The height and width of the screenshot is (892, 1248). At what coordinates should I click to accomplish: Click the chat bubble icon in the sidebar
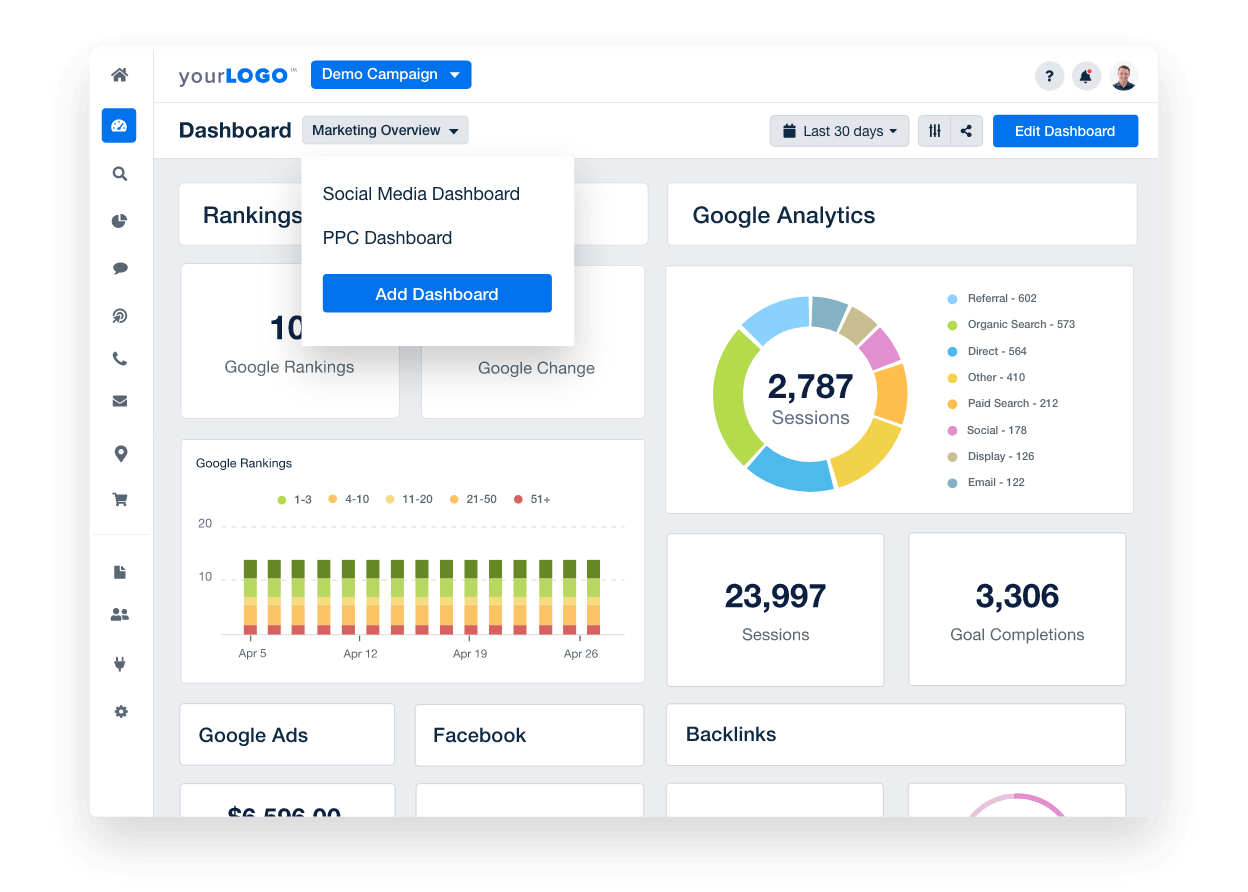(119, 267)
